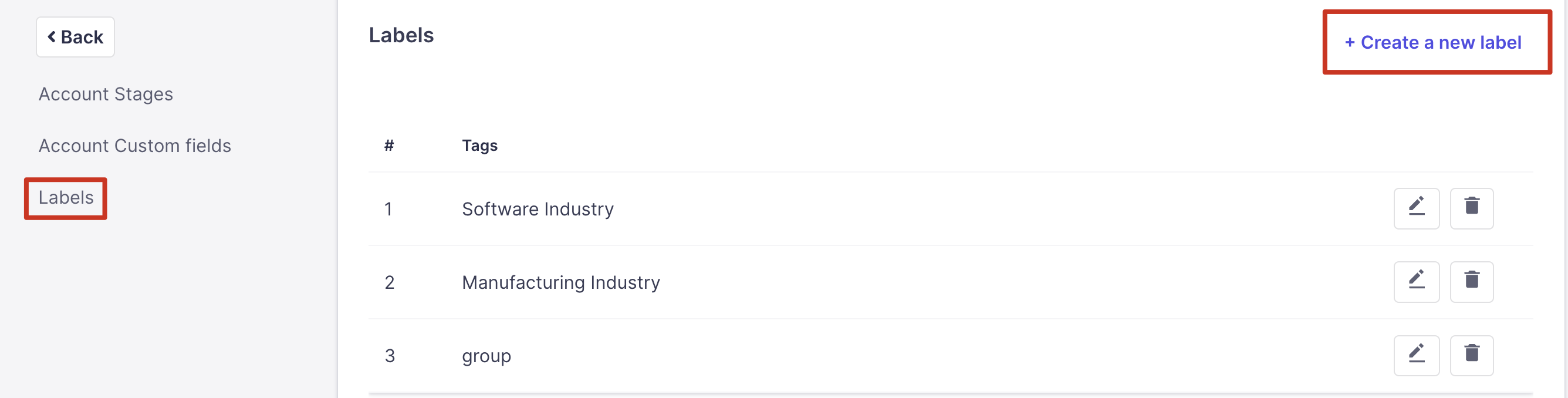The height and width of the screenshot is (398, 1568).
Task: Click the Labels page heading
Action: (x=401, y=35)
